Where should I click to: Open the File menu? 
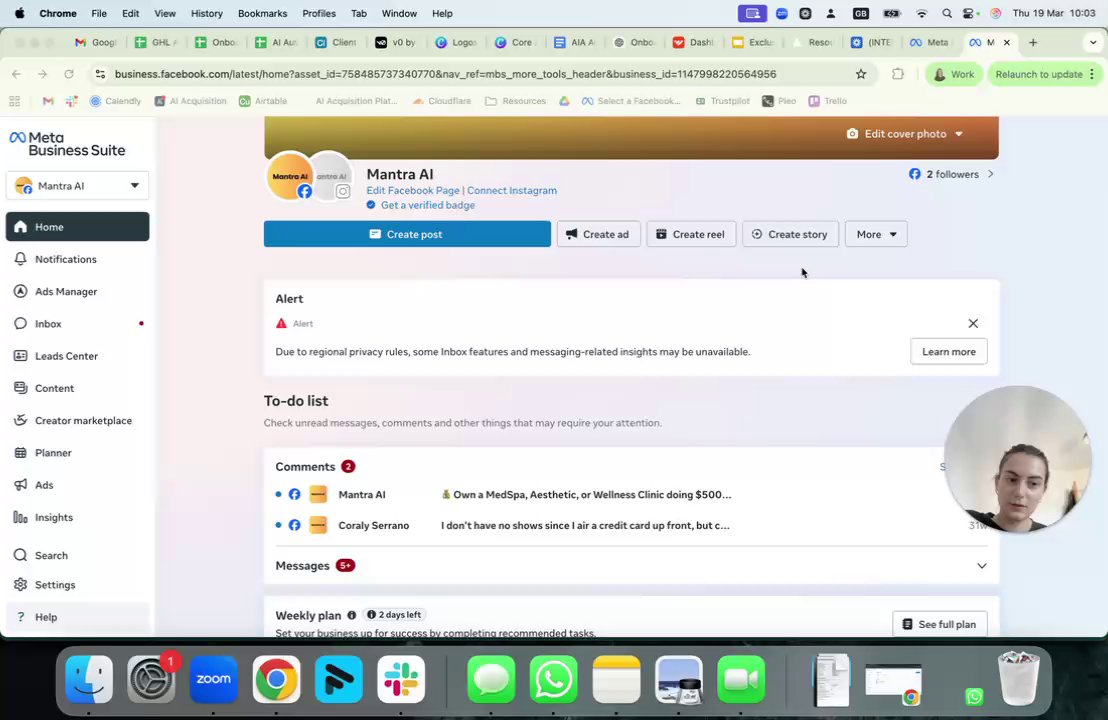[99, 13]
